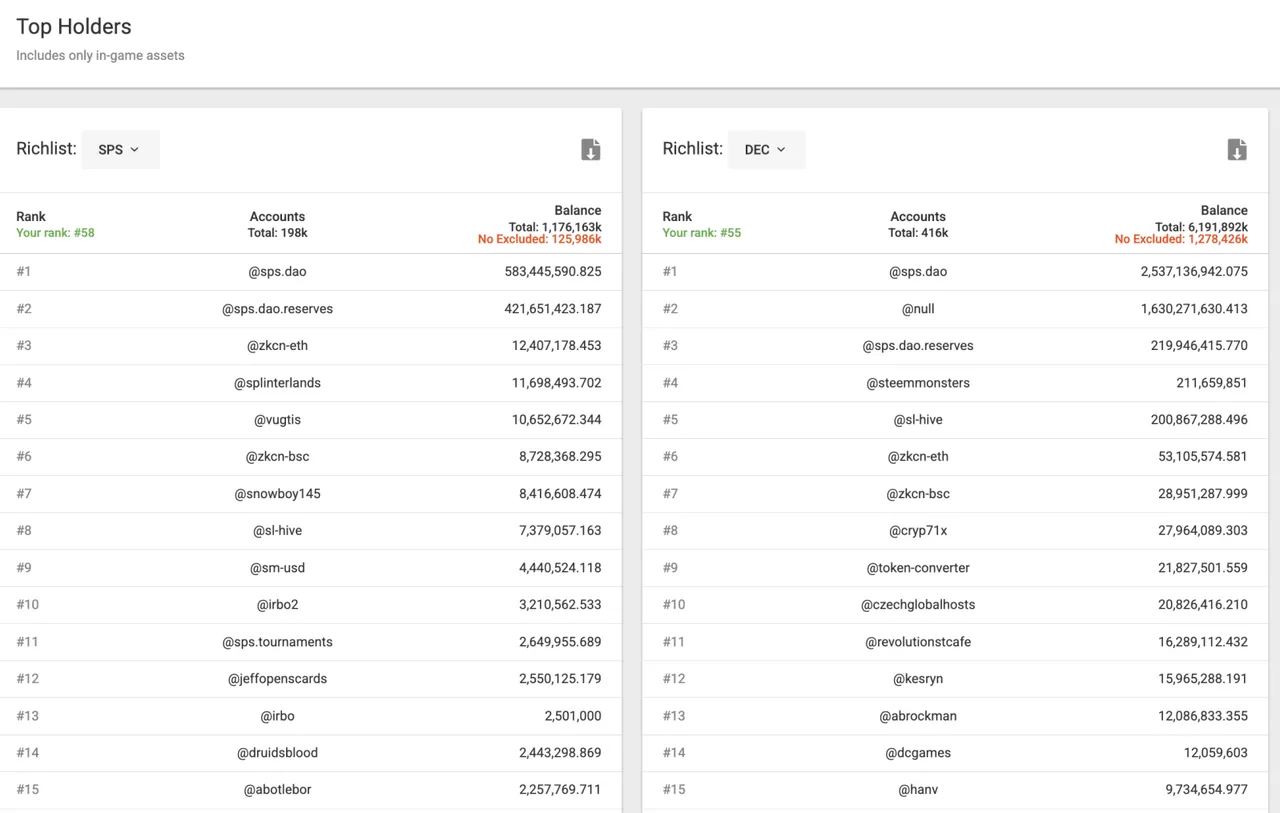Click the SPS Balance column header
This screenshot has width=1280, height=813.
[x=578, y=210]
